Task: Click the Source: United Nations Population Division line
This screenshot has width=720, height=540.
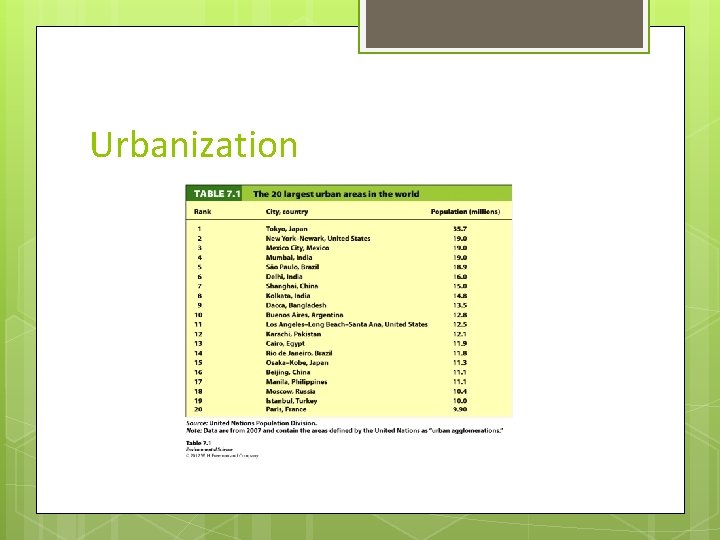Action: [251, 423]
